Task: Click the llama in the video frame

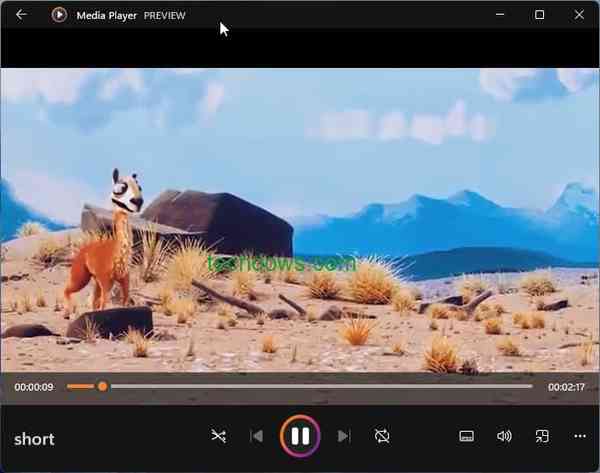Action: [x=103, y=245]
